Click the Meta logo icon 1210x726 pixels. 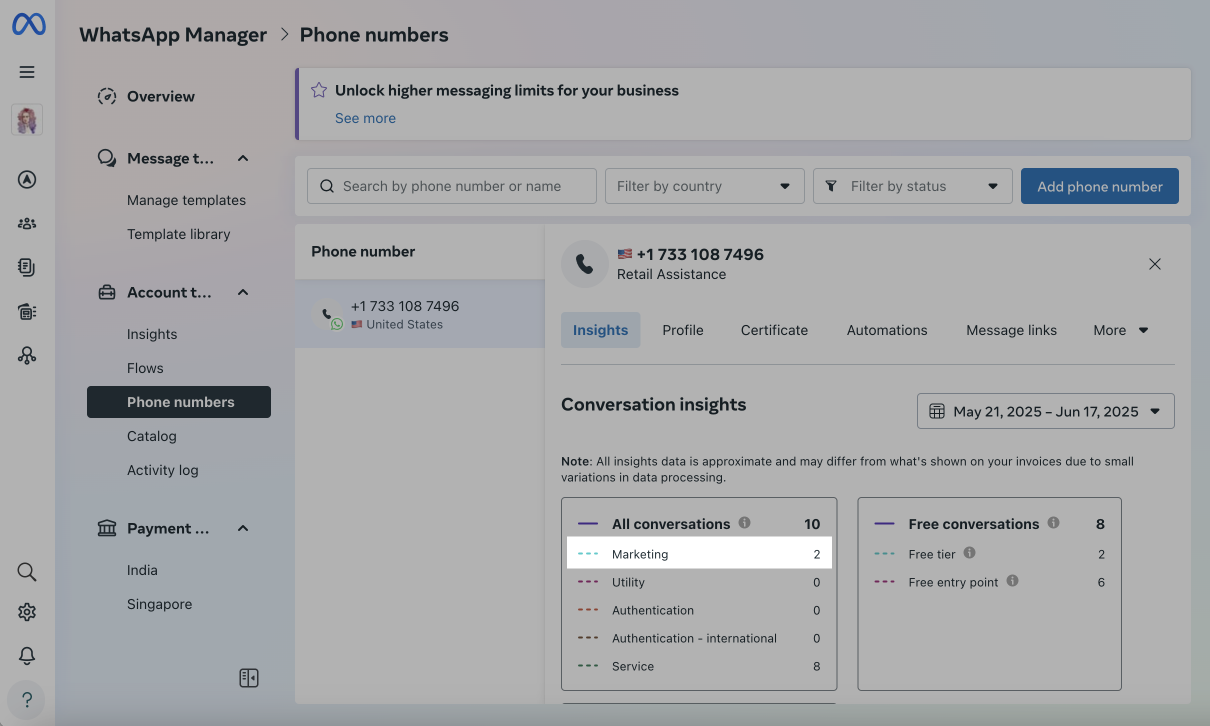point(28,24)
